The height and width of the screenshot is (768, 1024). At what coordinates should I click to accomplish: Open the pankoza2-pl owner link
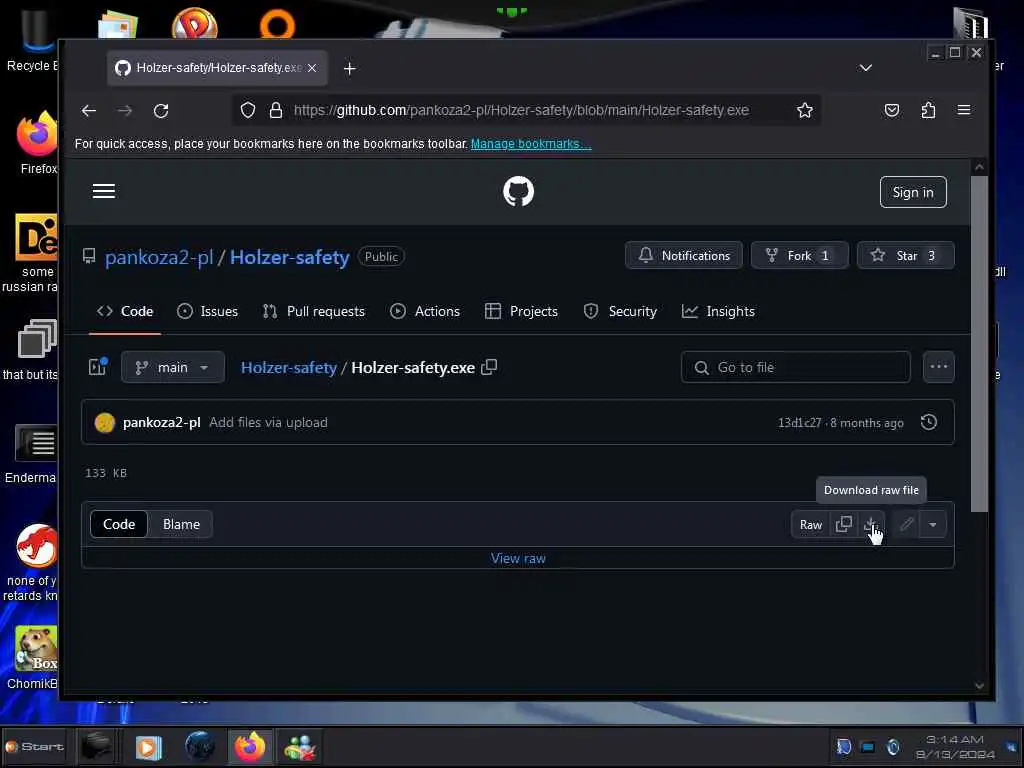tap(159, 257)
